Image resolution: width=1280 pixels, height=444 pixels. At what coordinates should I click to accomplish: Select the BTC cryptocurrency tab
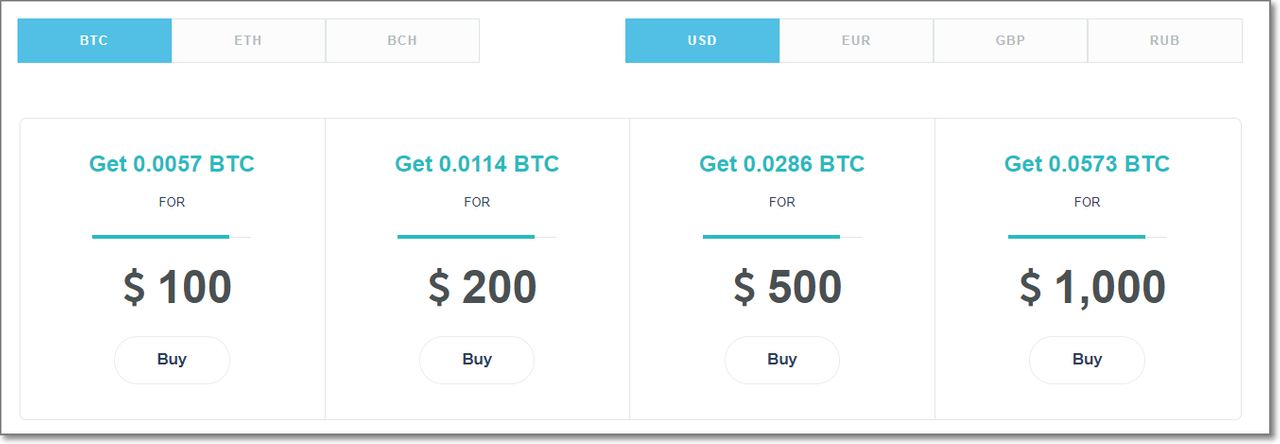coord(94,41)
